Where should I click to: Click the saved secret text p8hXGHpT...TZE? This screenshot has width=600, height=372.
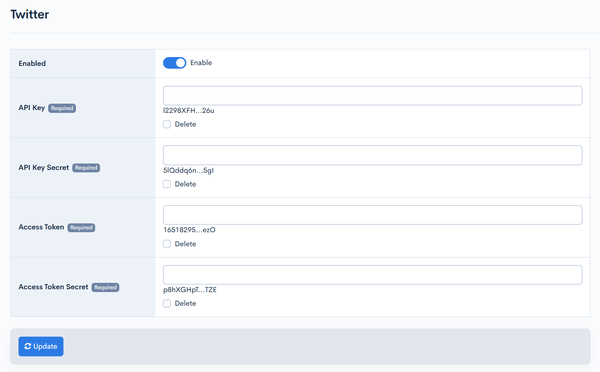190,290
